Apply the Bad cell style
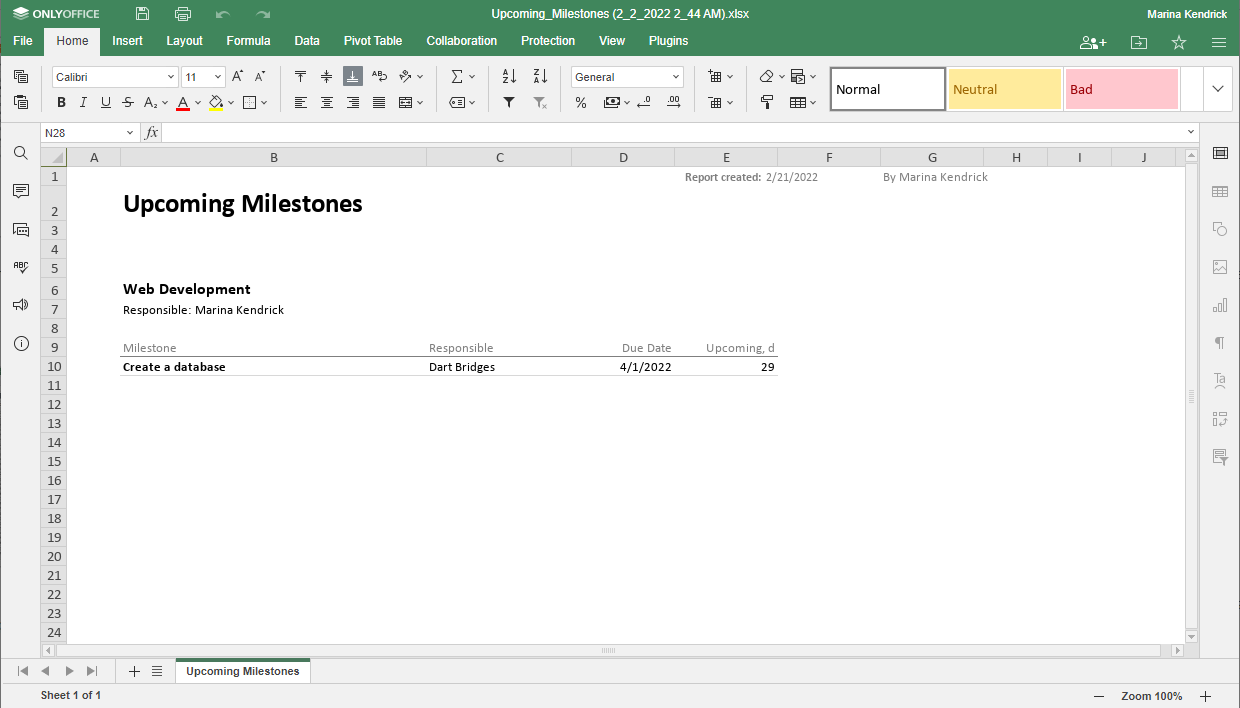 click(1121, 89)
